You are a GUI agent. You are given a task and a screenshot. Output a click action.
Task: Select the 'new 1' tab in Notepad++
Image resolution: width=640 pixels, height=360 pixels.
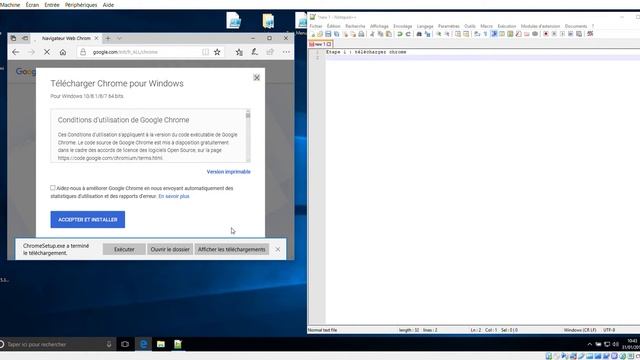[x=320, y=44]
